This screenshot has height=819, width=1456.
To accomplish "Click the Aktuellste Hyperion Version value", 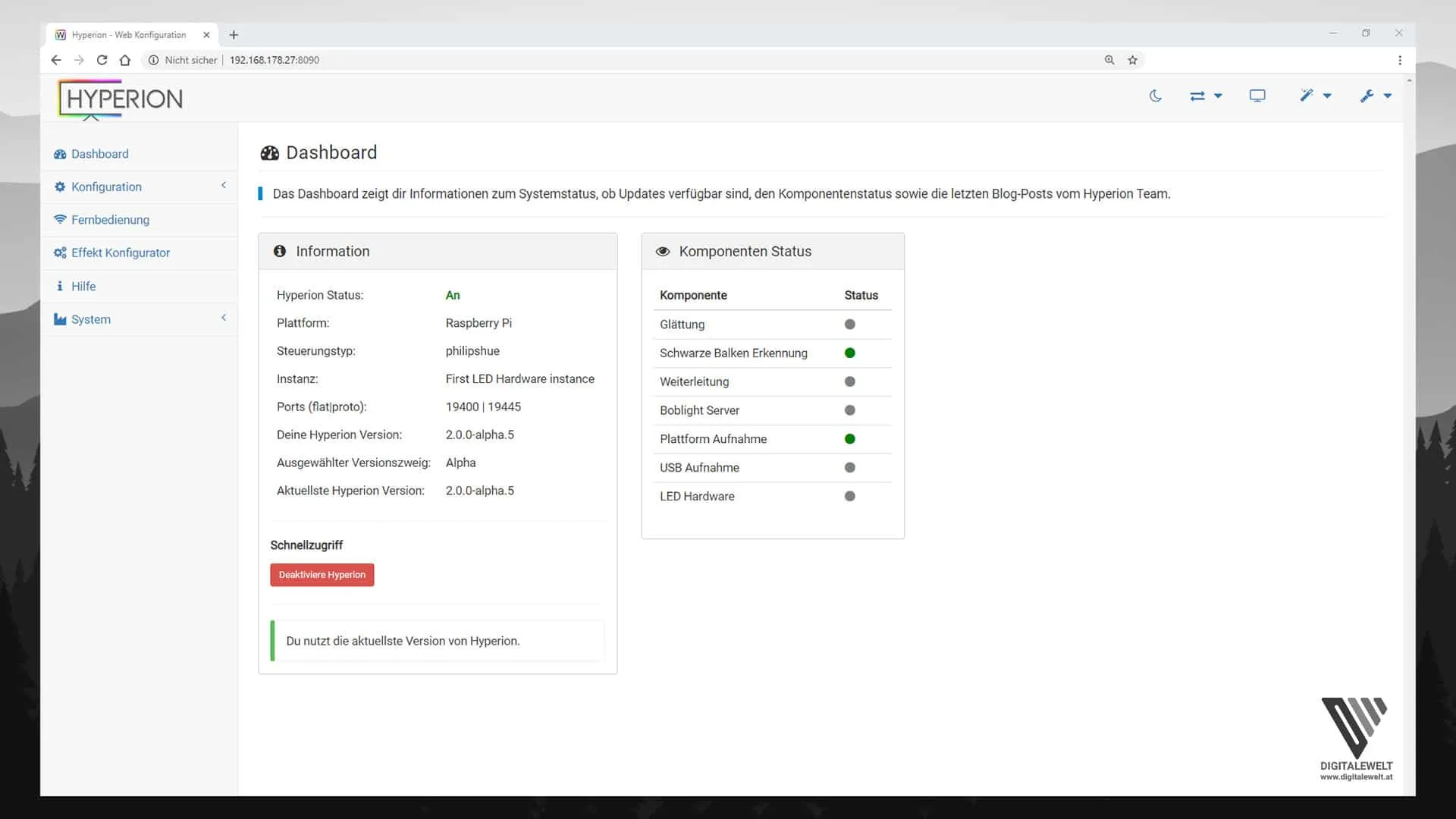I will coord(479,491).
